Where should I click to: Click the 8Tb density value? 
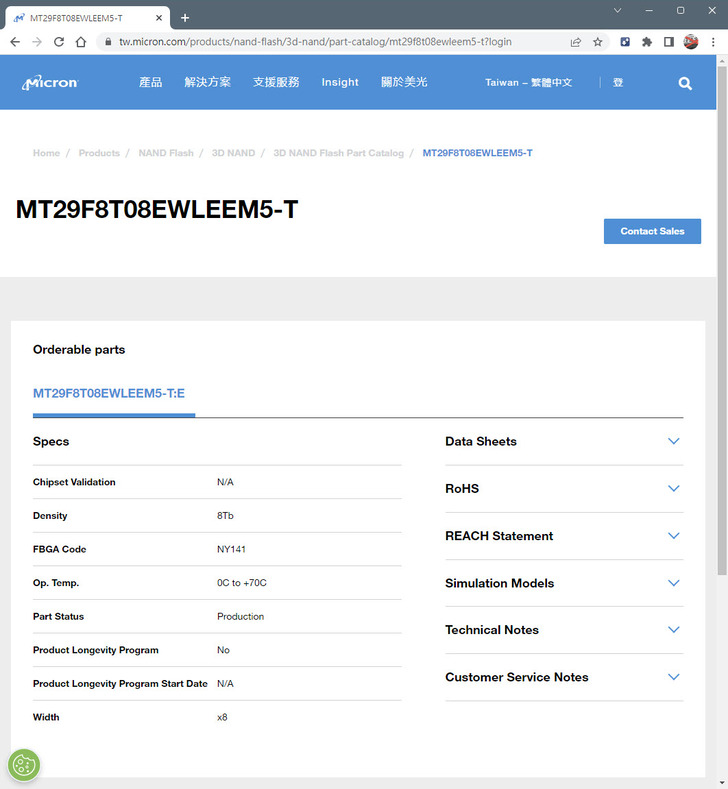pos(225,516)
